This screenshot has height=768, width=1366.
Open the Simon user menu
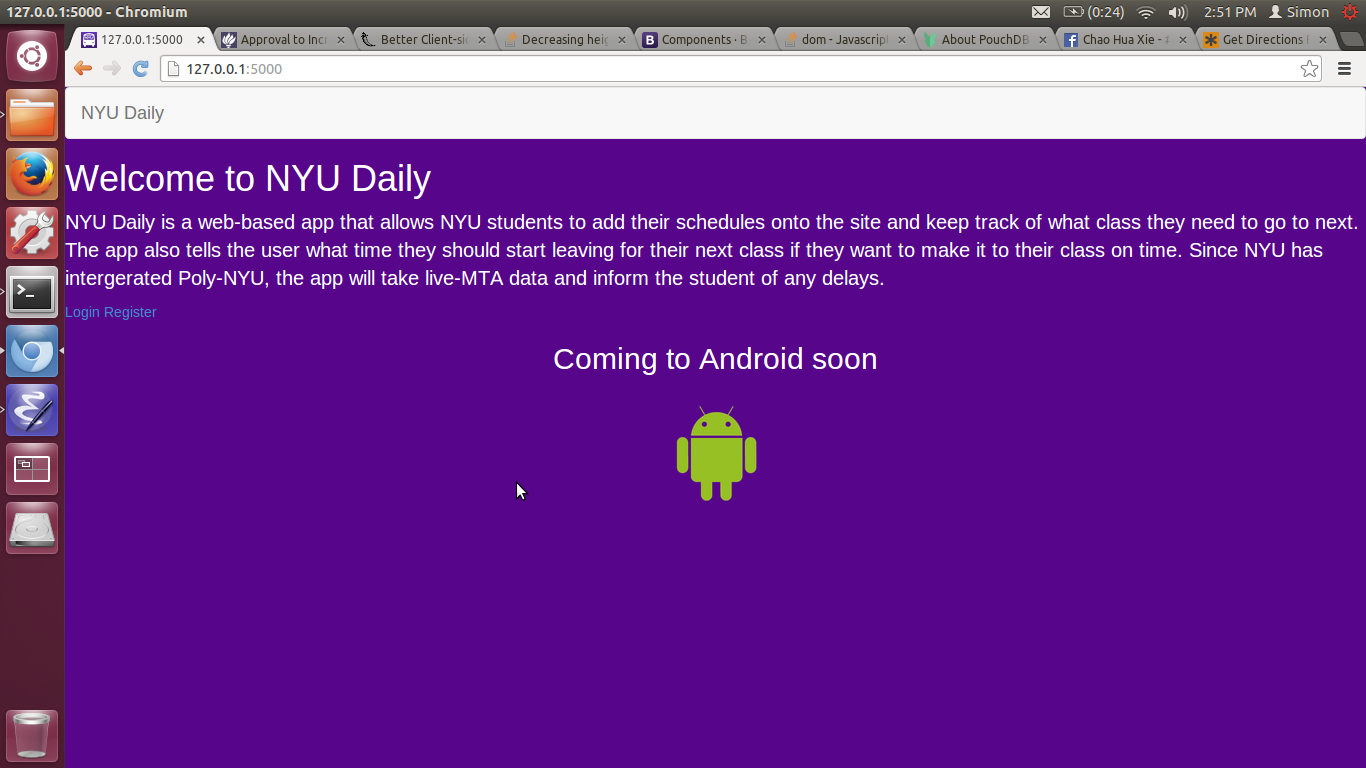pyautogui.click(x=1299, y=12)
